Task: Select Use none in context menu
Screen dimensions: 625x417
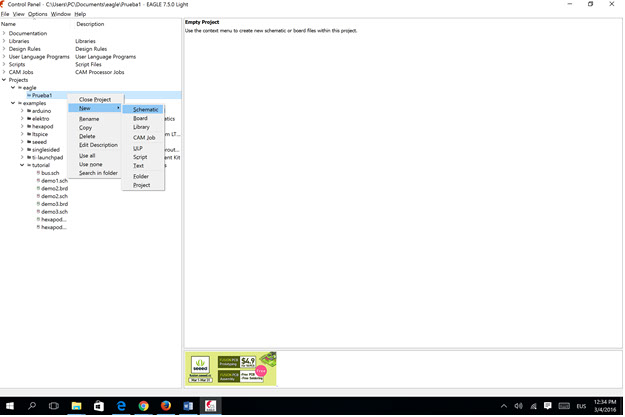Action: tap(95, 164)
